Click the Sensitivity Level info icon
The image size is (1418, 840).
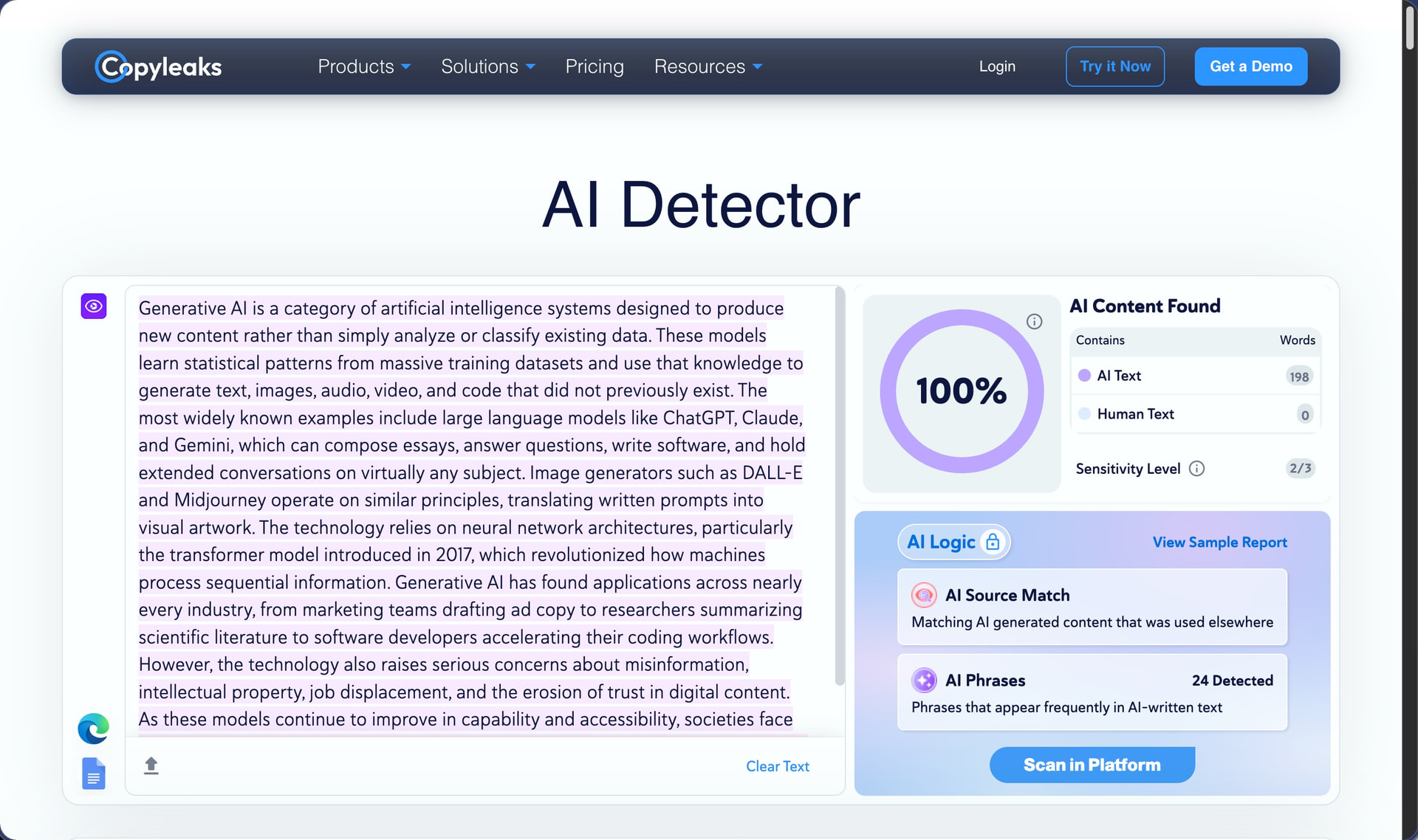point(1196,469)
